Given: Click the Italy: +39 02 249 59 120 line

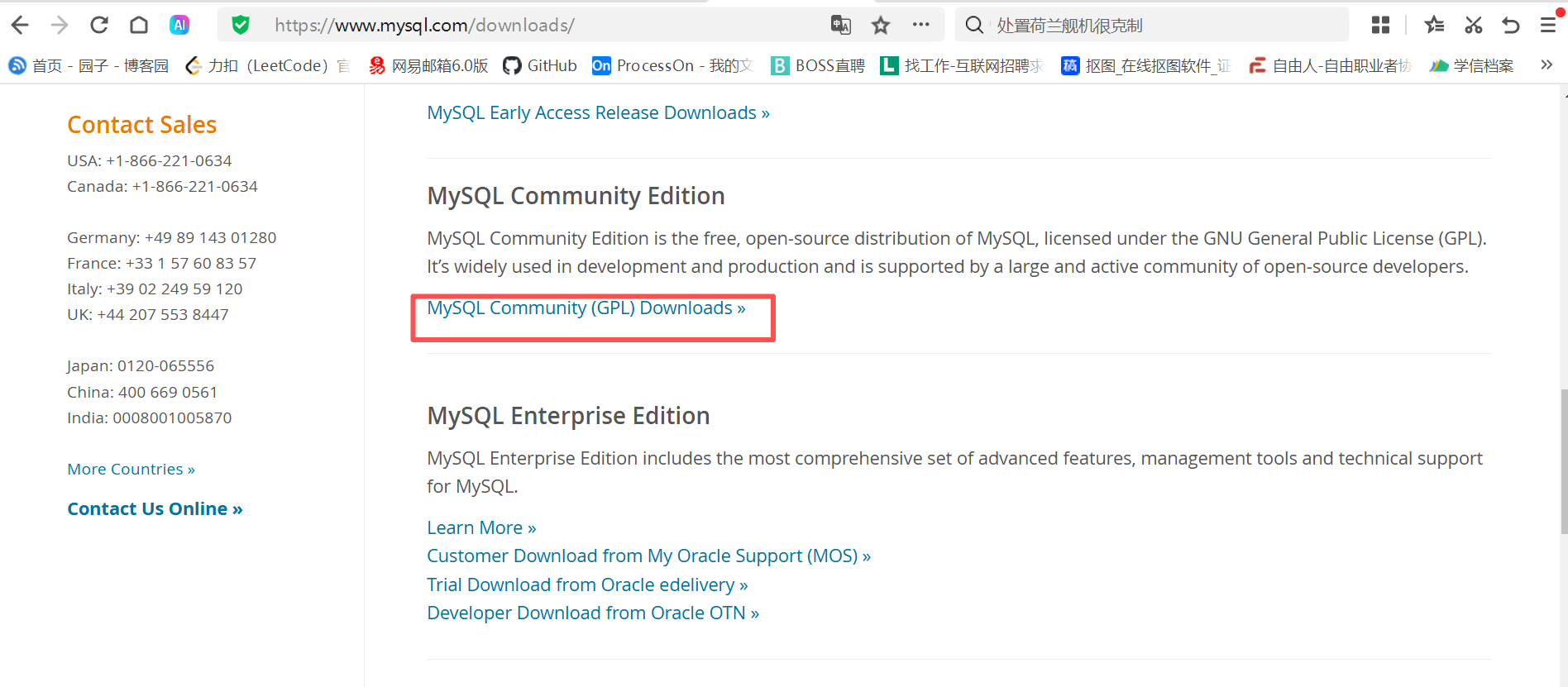Looking at the screenshot, I should click(x=155, y=289).
